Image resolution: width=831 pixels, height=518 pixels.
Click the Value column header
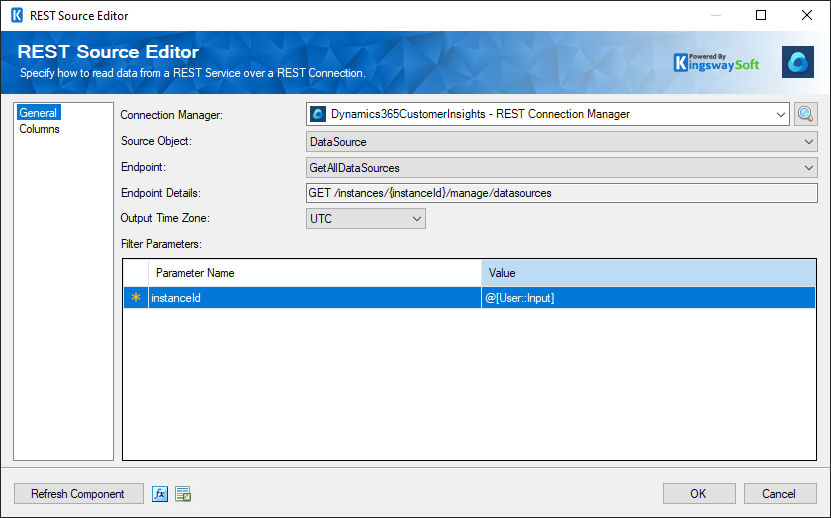coord(648,273)
